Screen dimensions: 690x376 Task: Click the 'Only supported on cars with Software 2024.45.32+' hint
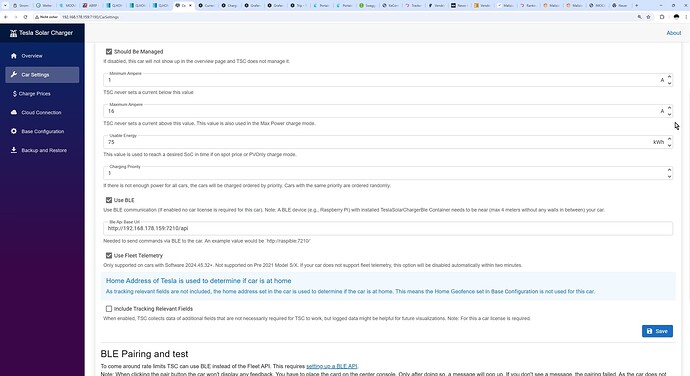312,265
